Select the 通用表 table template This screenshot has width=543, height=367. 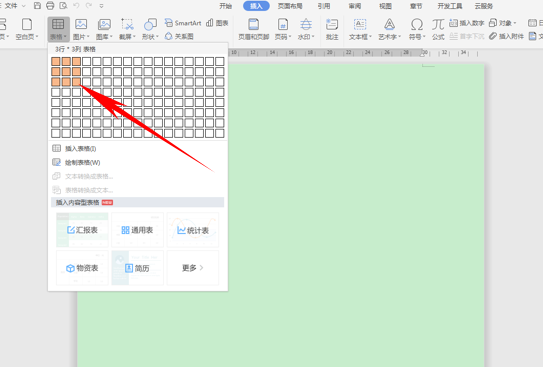point(137,230)
